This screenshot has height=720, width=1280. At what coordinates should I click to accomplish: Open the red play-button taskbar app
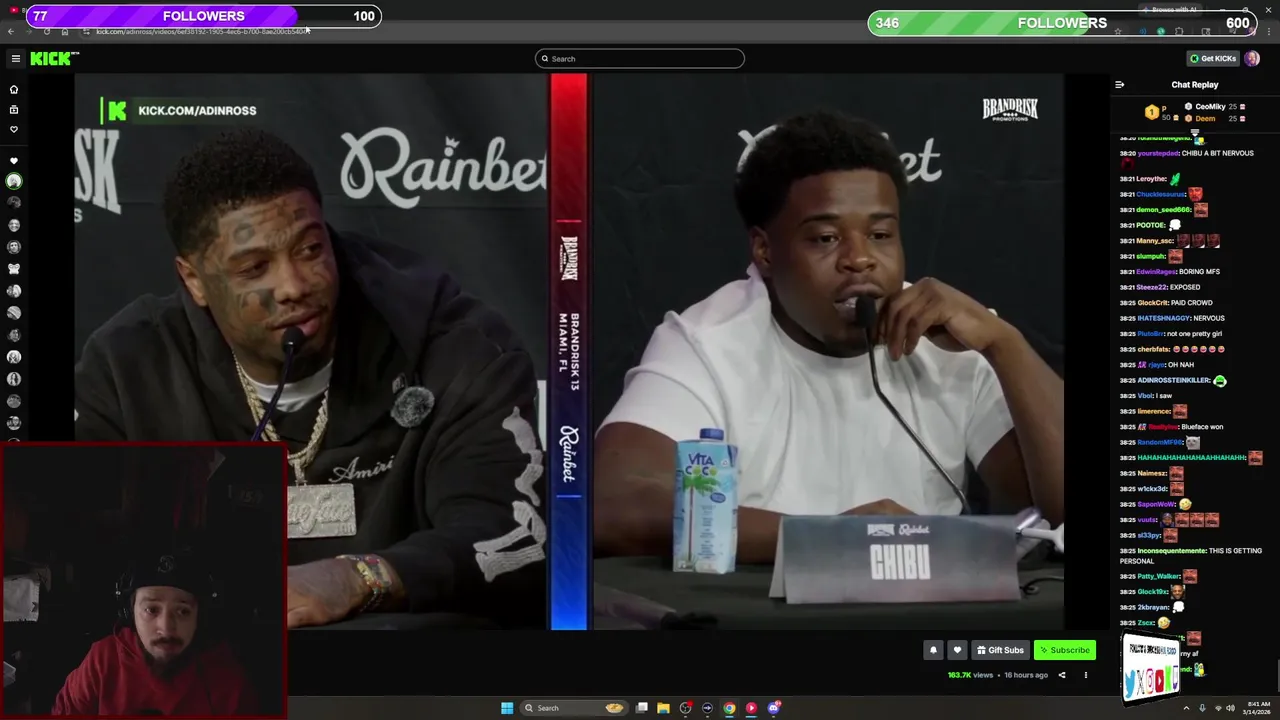pos(751,708)
